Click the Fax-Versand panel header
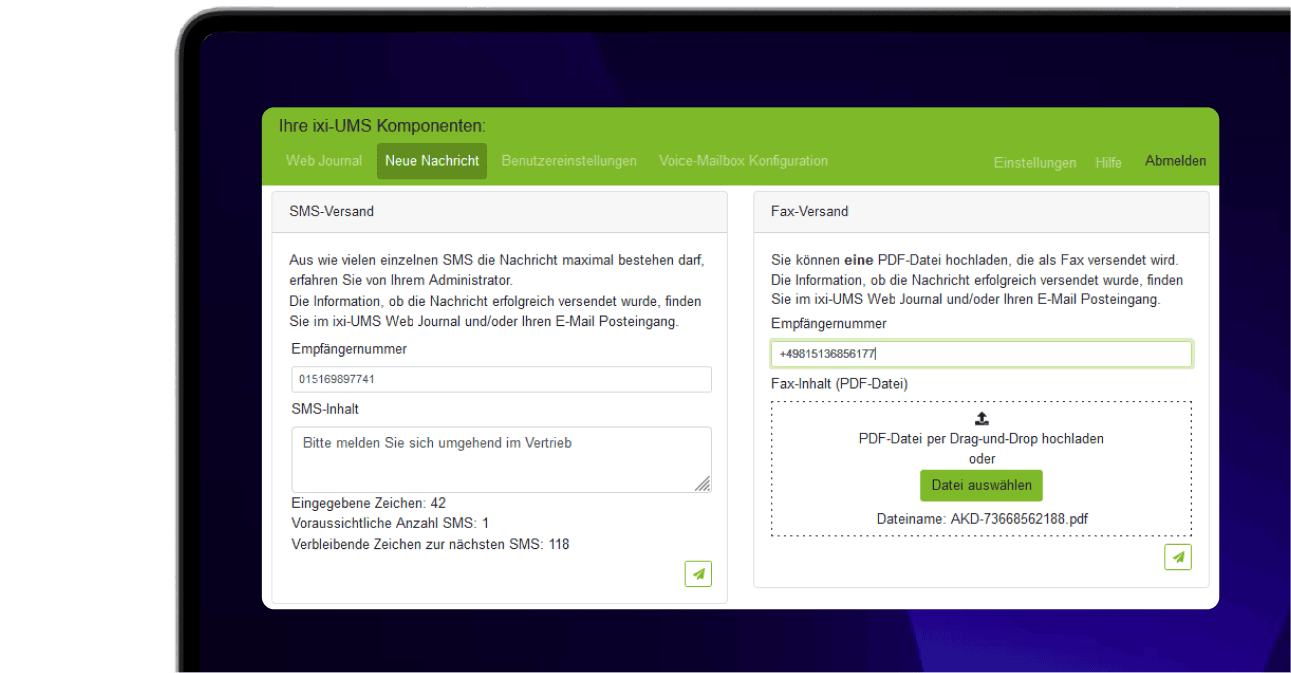Screen dimensions: 1291x673 tap(981, 212)
